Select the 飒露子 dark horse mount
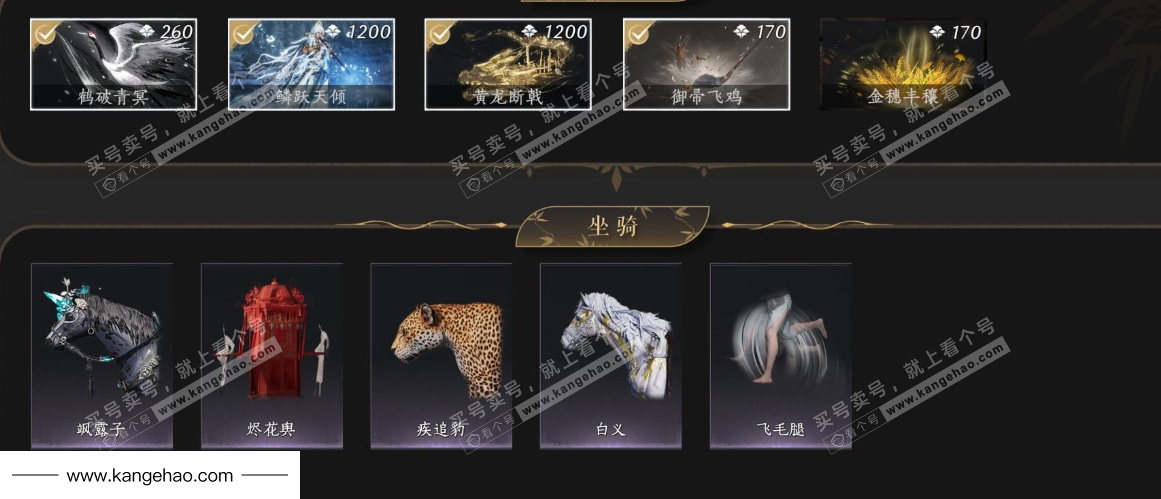This screenshot has width=1161, height=499. point(102,356)
